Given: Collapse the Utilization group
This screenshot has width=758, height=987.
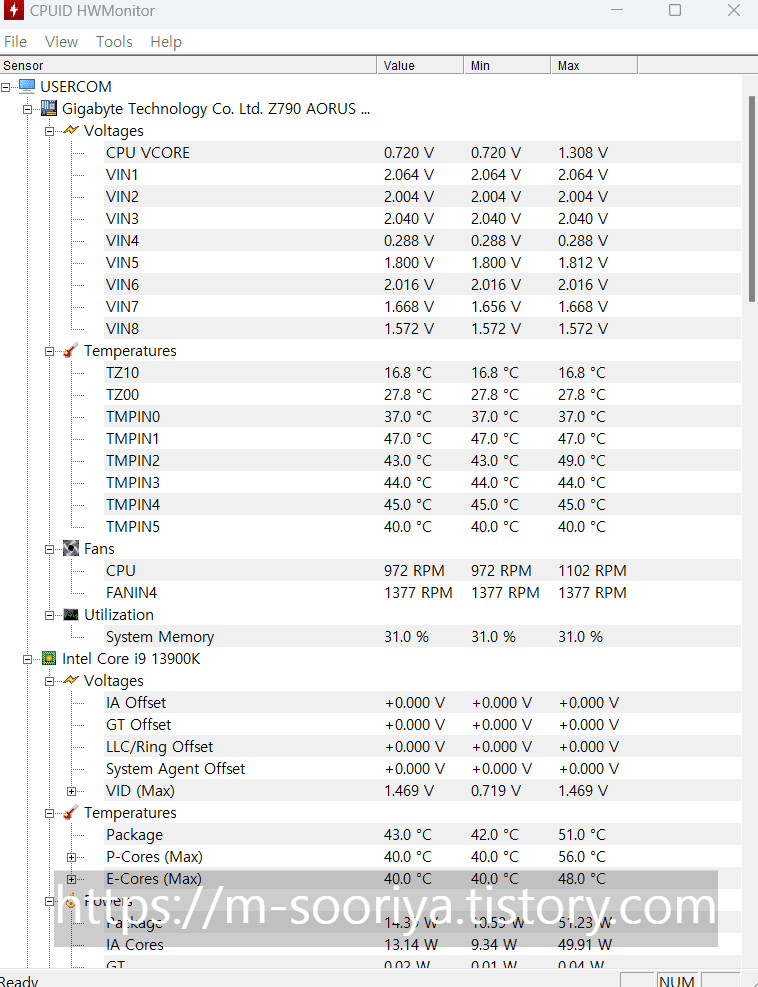Looking at the screenshot, I should (50, 615).
